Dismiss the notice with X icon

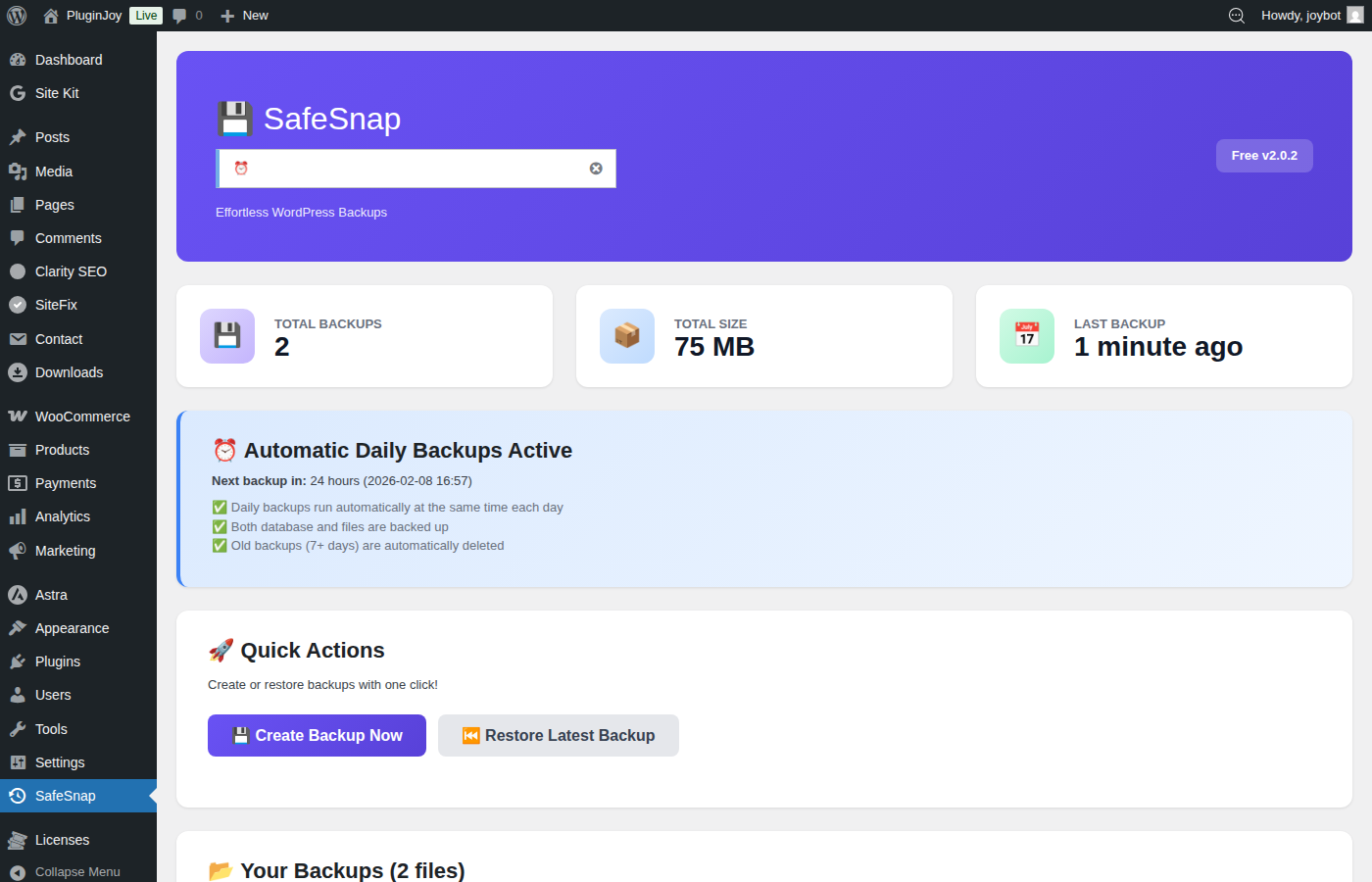tap(596, 169)
